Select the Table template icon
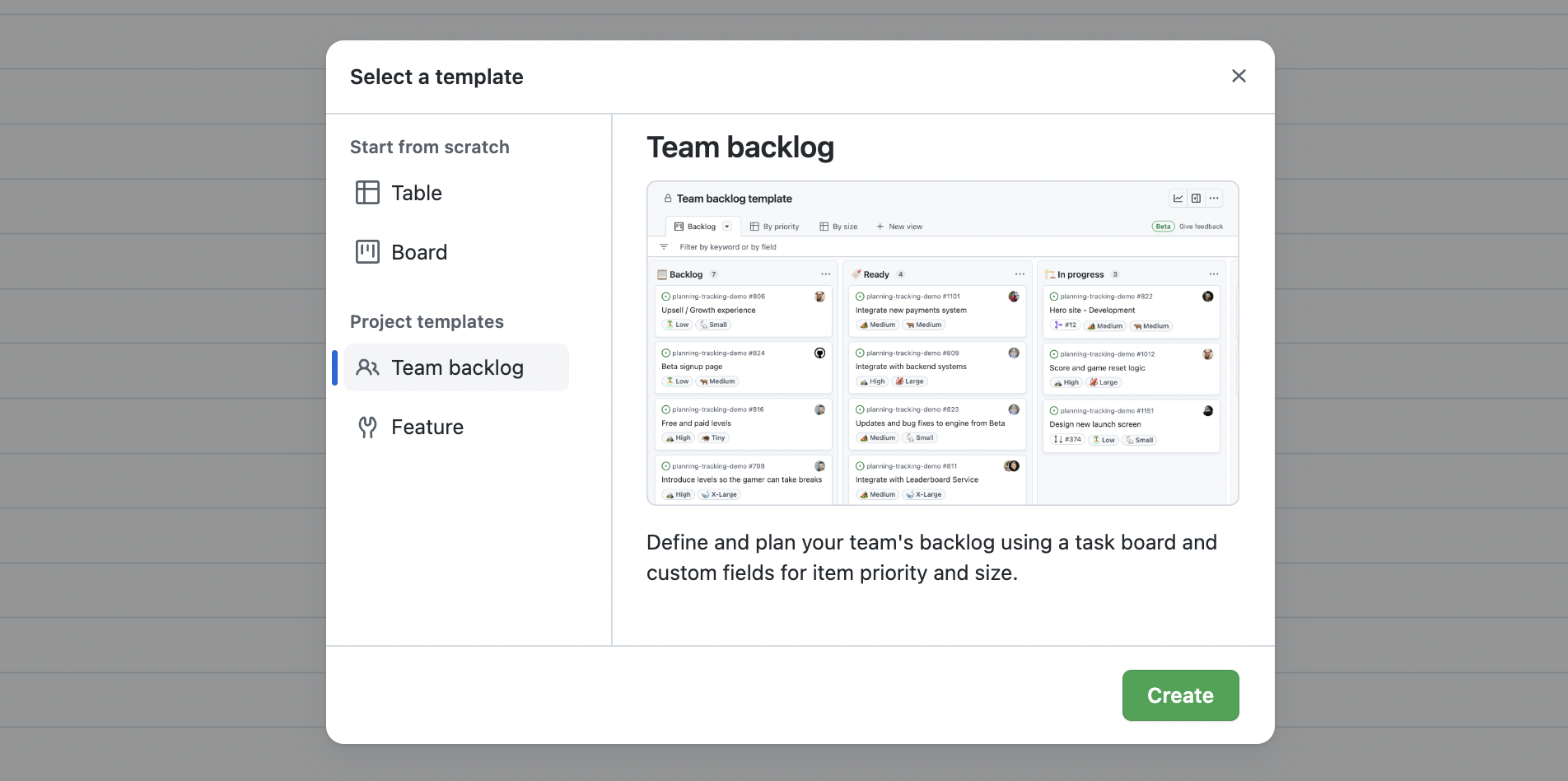Viewport: 1568px width, 781px height. coord(367,192)
